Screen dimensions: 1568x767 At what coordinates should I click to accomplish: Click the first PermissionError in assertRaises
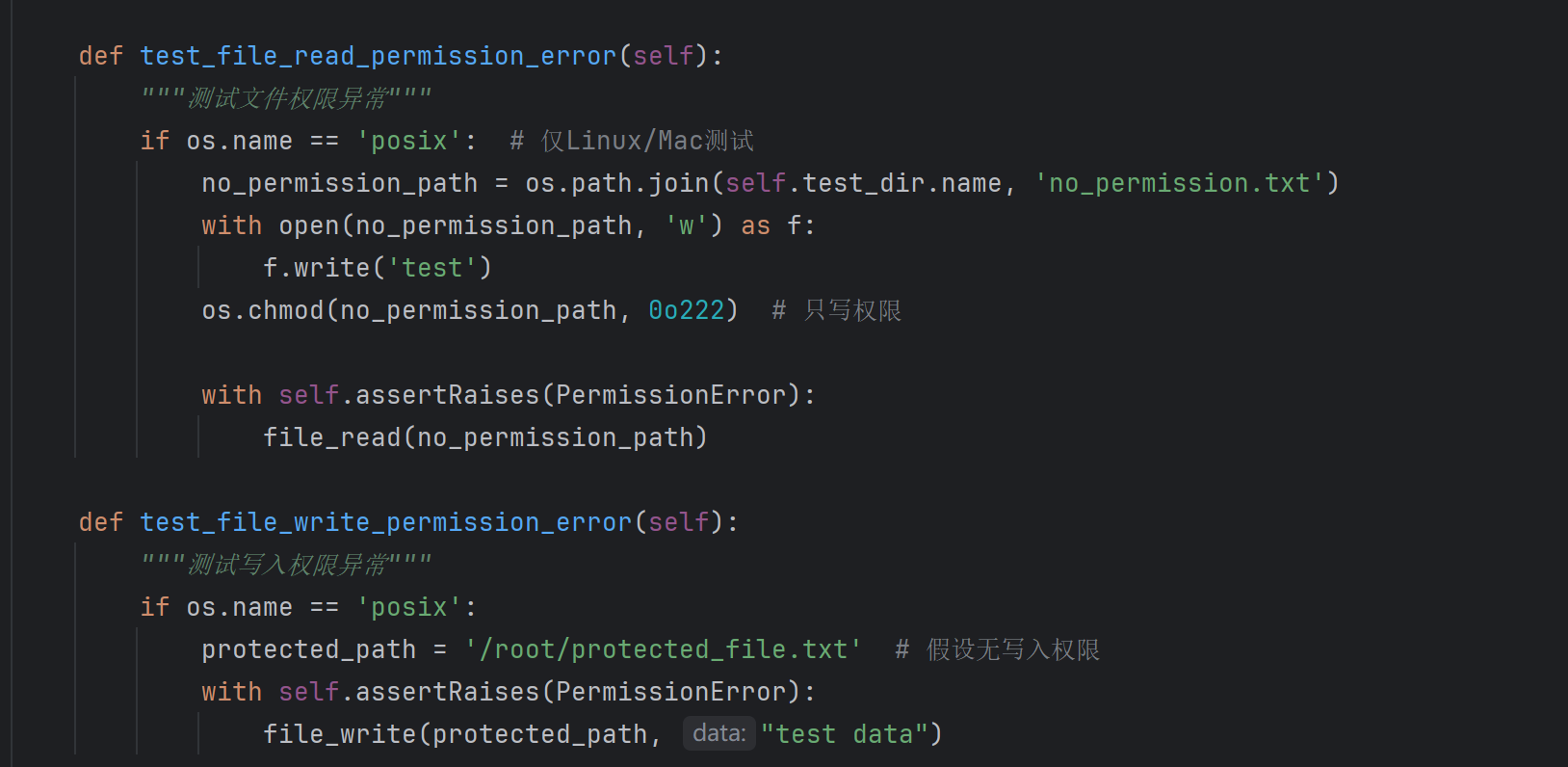tap(671, 395)
